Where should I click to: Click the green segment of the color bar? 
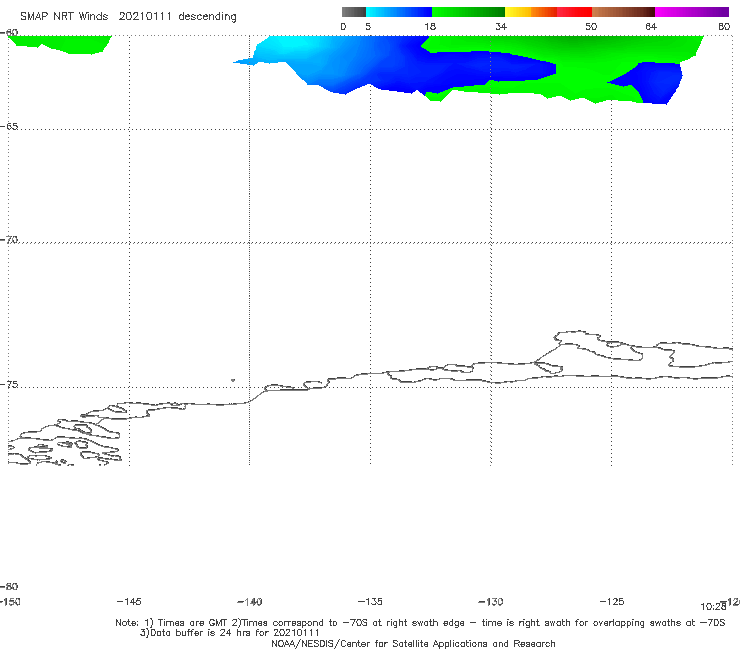tap(468, 12)
